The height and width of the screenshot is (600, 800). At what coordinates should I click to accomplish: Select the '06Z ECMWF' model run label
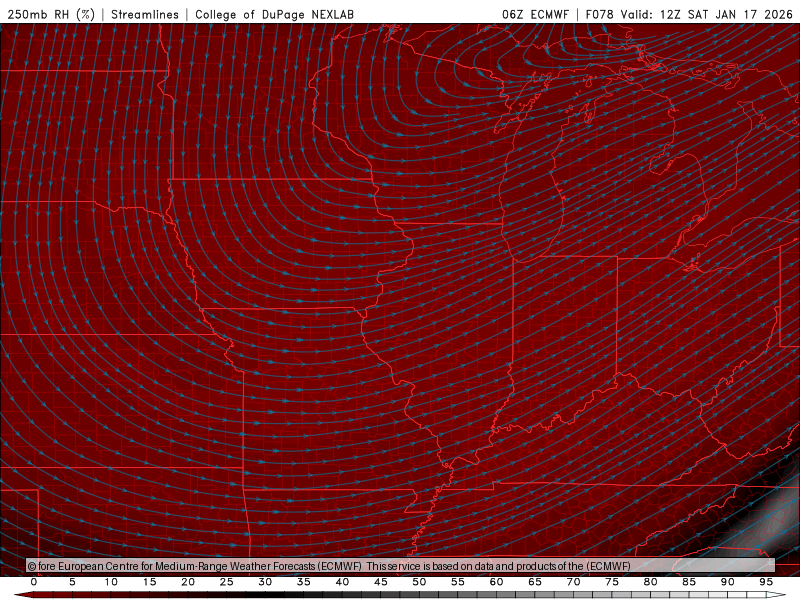[x=535, y=14]
